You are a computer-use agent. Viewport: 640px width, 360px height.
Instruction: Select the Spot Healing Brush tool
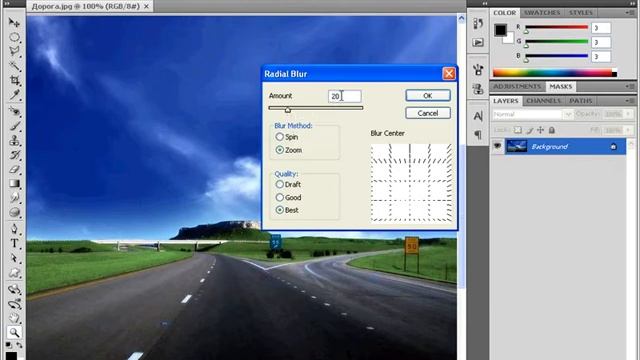click(x=14, y=111)
